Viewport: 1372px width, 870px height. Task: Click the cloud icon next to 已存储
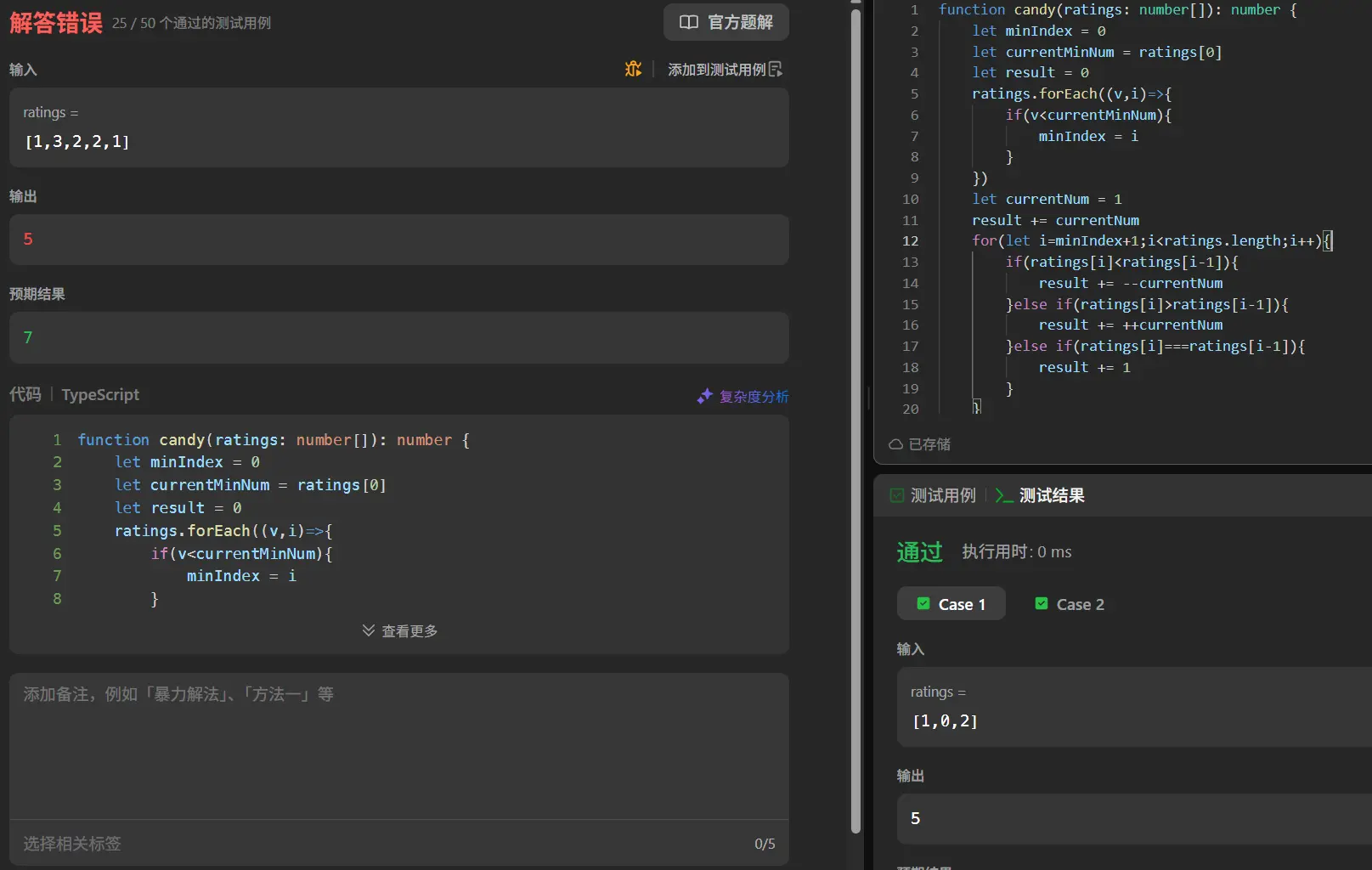[895, 444]
